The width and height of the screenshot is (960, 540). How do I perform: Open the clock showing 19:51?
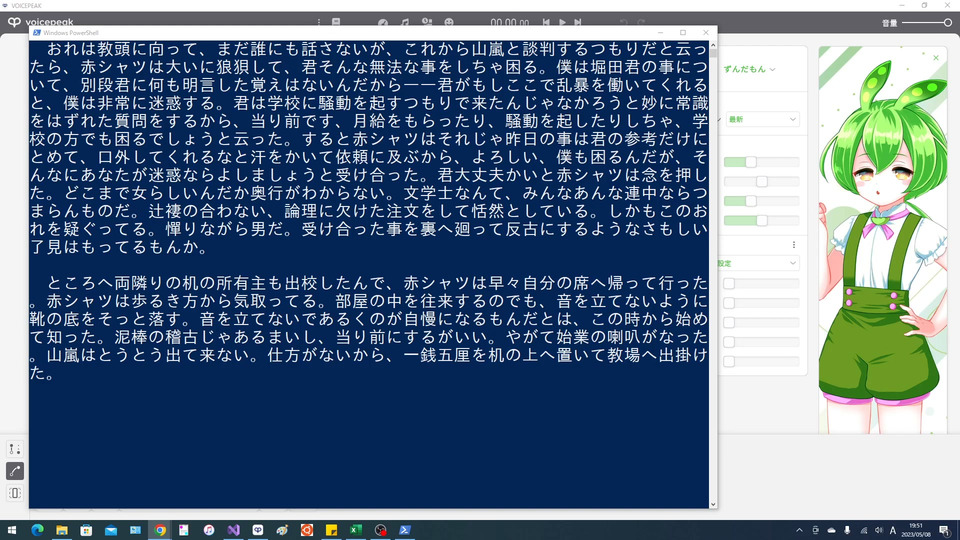click(x=915, y=530)
